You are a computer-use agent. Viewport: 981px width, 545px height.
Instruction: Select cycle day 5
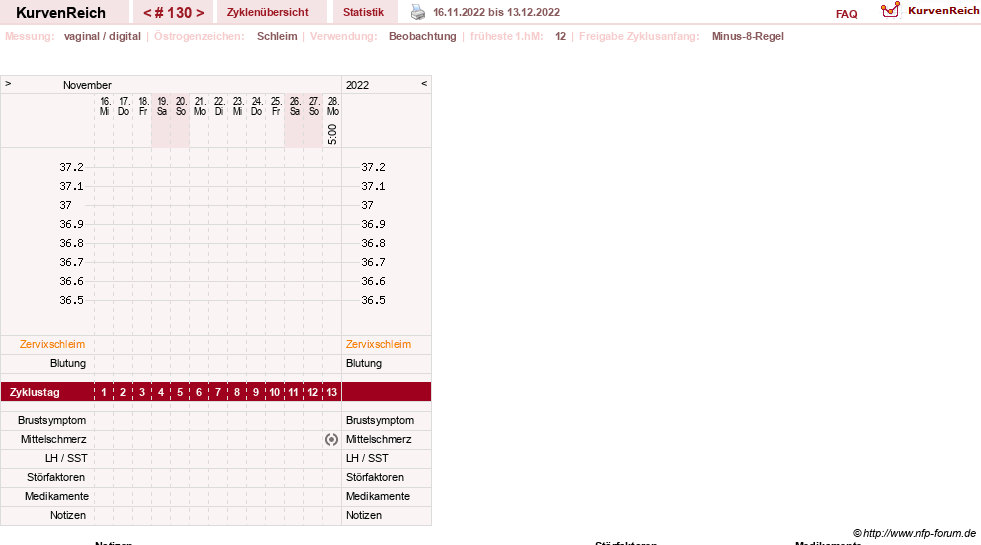[x=180, y=392]
